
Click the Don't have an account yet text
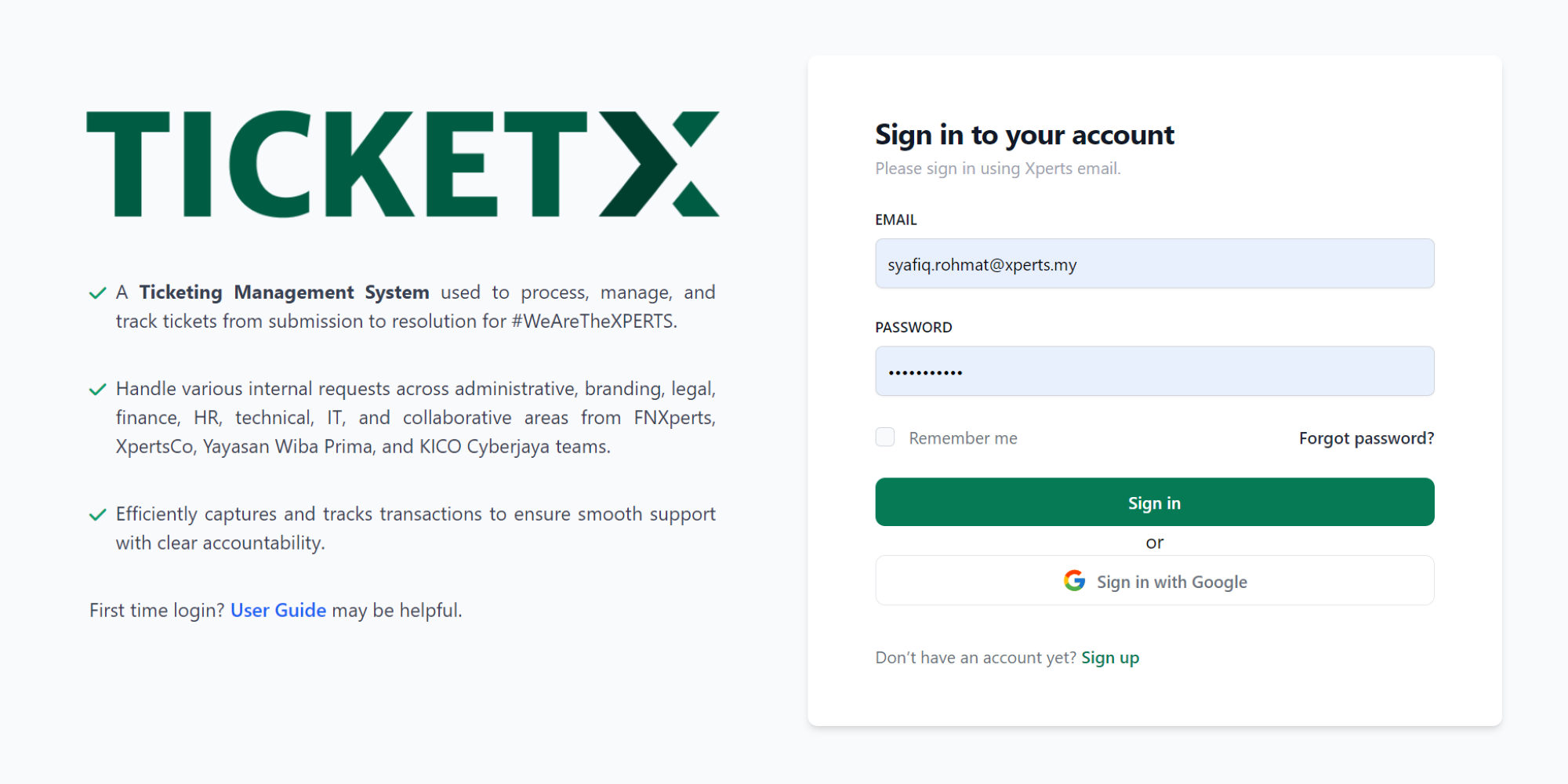pos(975,658)
